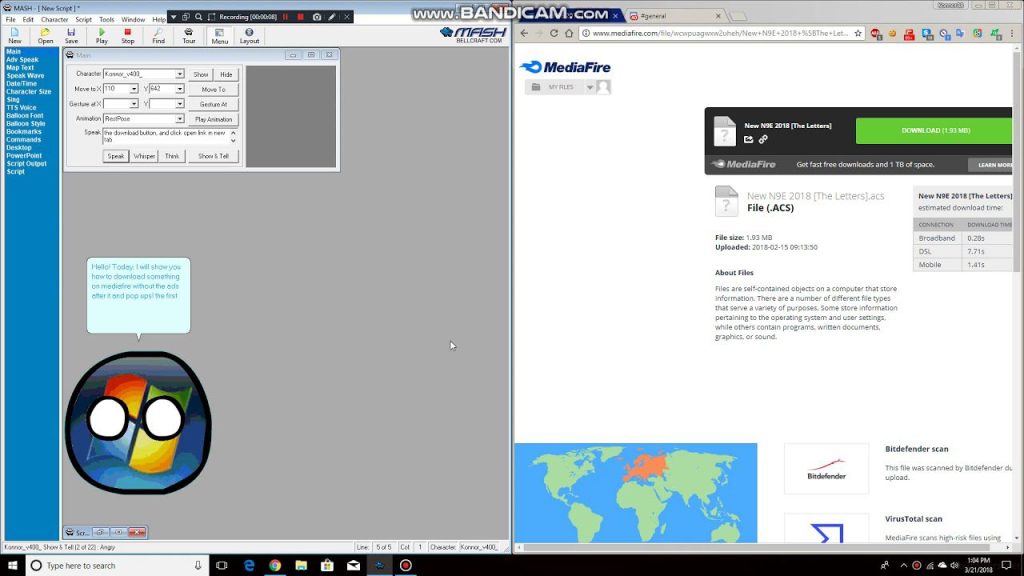This screenshot has width=1024, height=576.
Task: Play the script with the green Play icon
Action: pos(100,35)
